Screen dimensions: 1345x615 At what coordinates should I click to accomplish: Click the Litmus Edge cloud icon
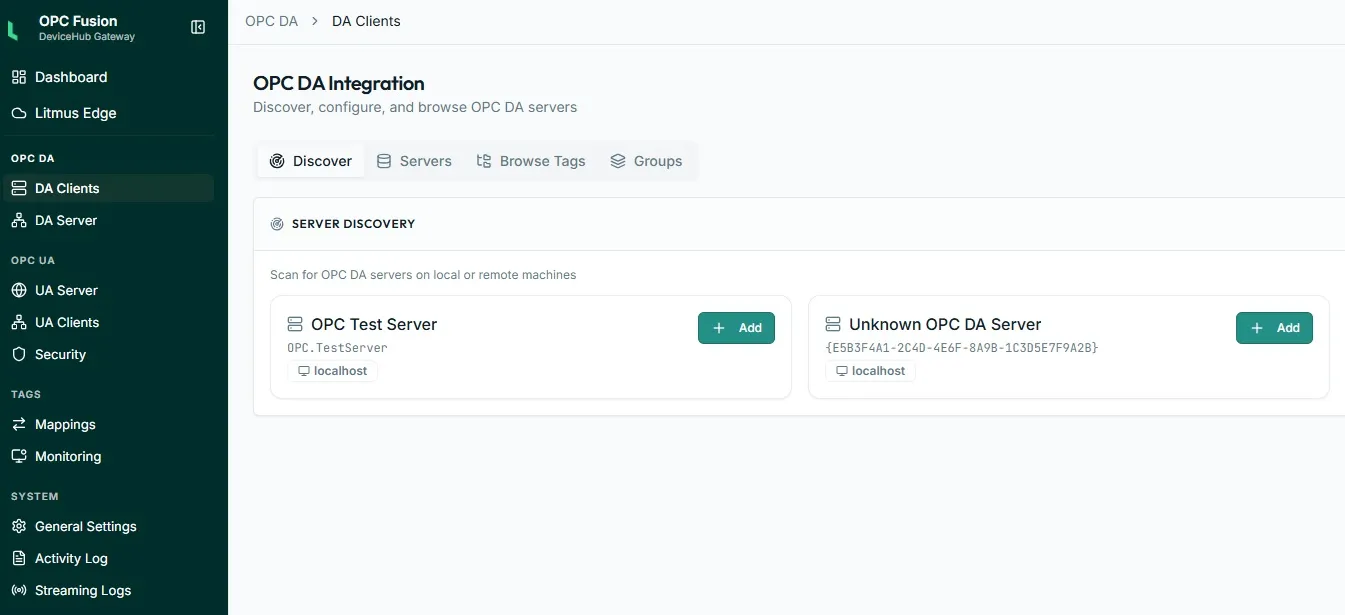(19, 113)
